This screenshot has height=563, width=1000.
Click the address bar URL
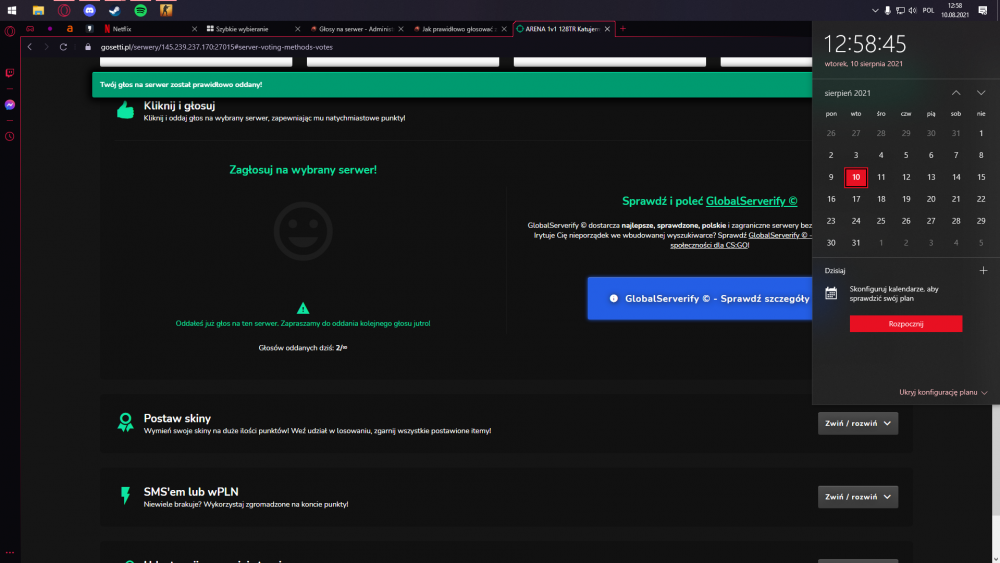(217, 47)
